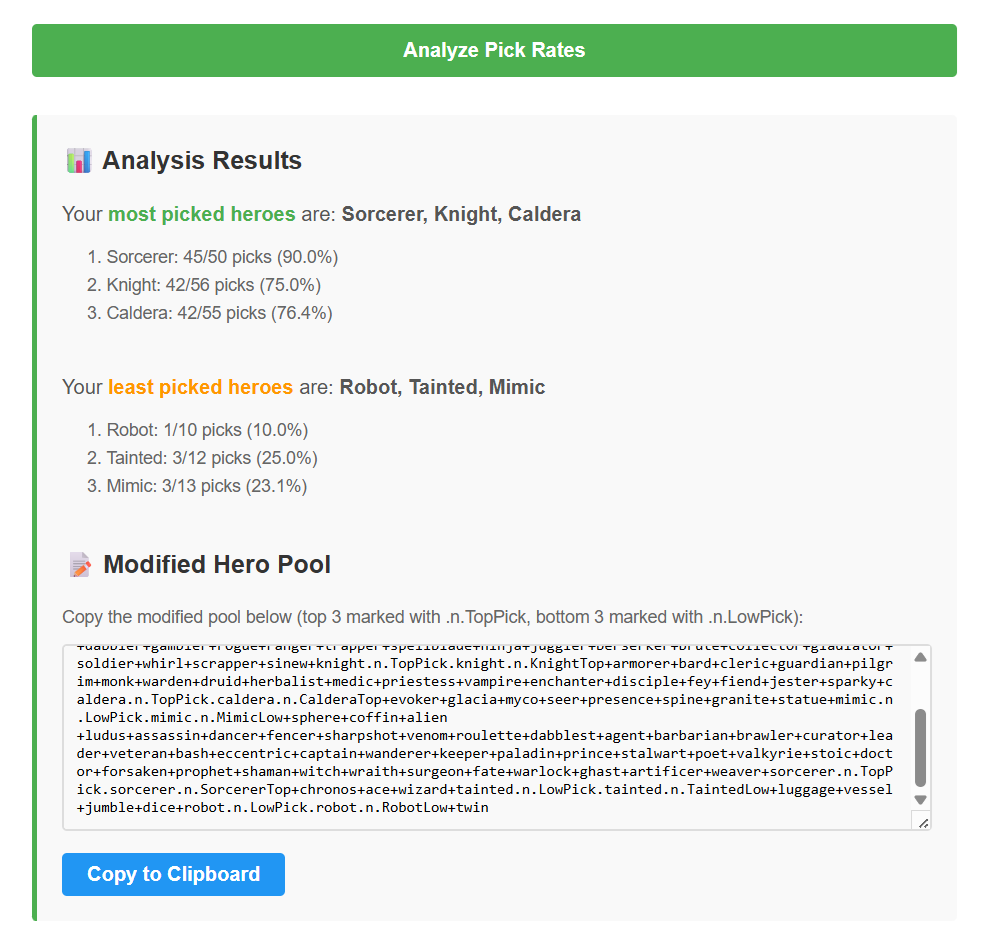The image size is (988, 950).
Task: Select the Knight 42/56 picks entry
Action: click(213, 285)
